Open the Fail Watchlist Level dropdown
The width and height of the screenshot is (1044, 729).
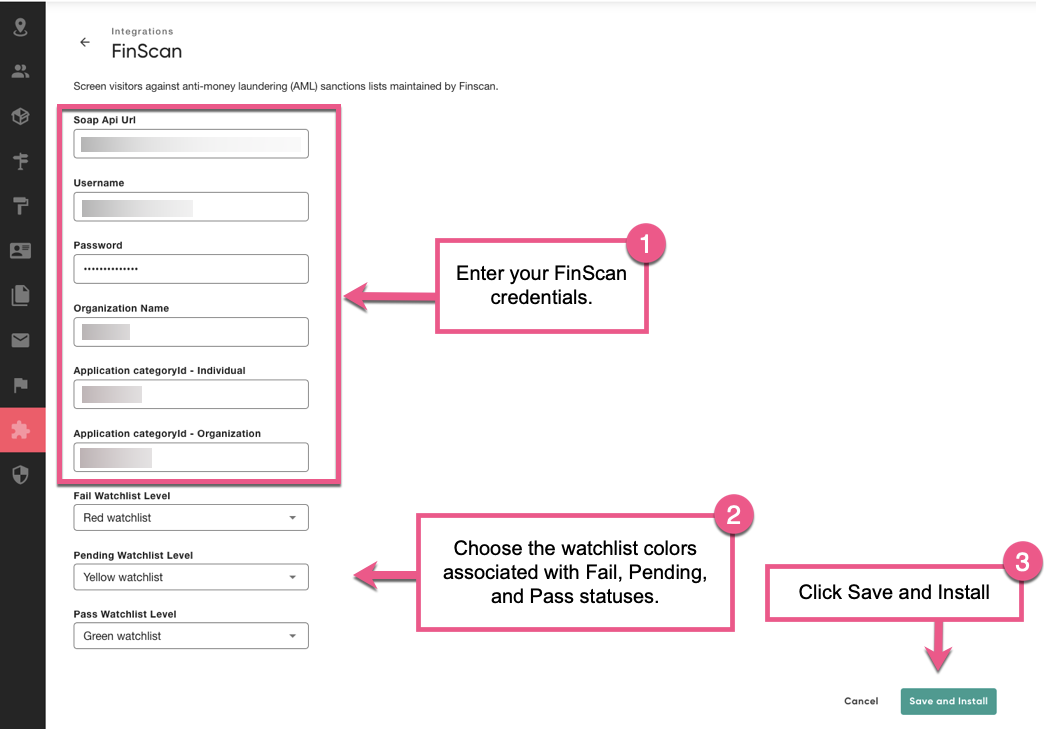190,517
